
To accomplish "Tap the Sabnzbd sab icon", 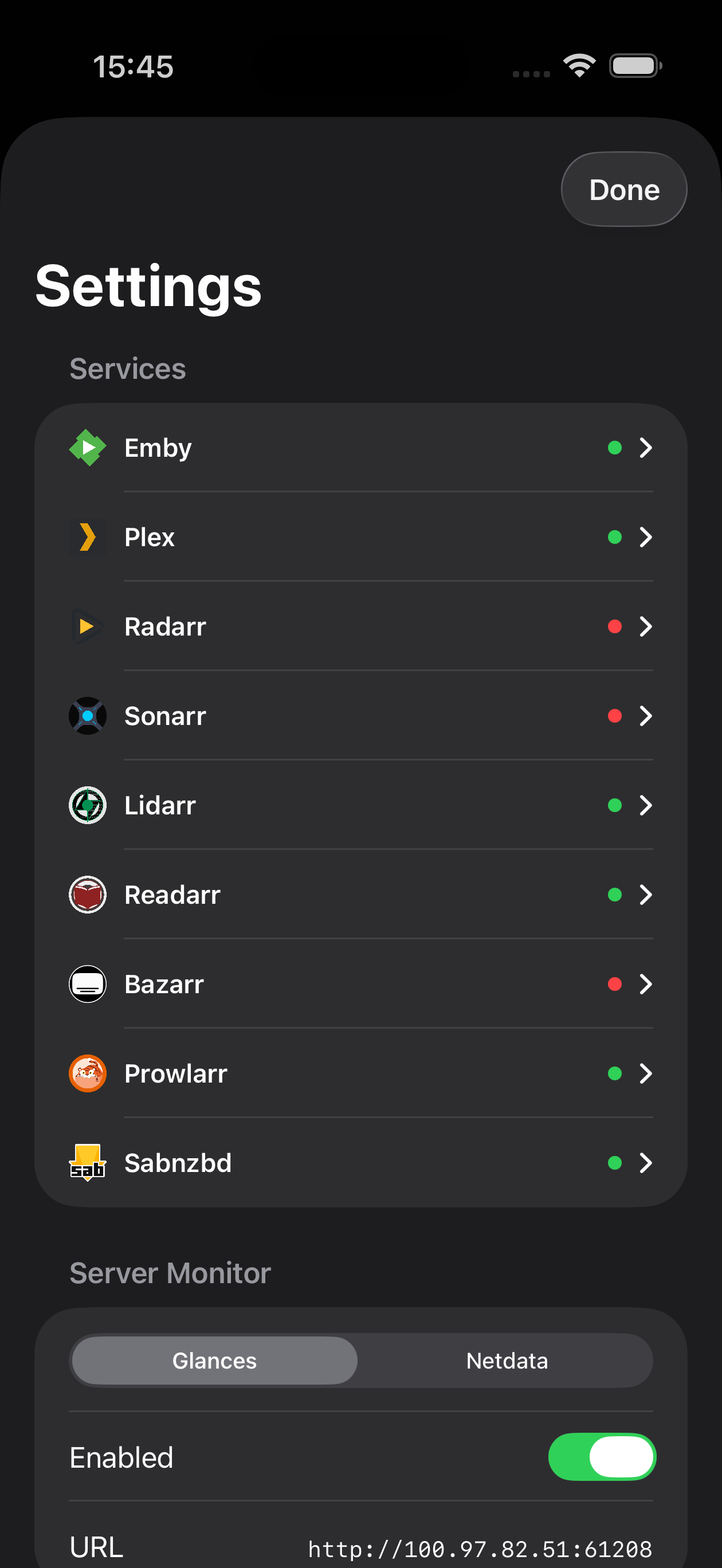I will click(88, 1163).
